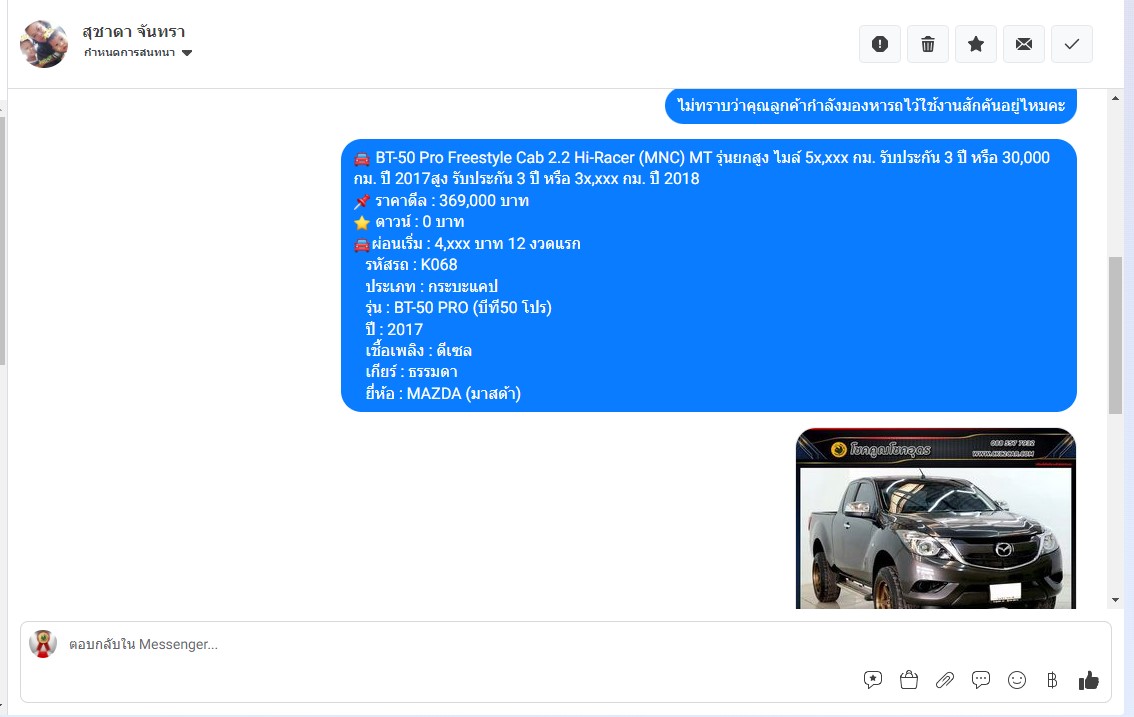
Task: Click contact name สุชาดา จันทรา
Action: (134, 31)
